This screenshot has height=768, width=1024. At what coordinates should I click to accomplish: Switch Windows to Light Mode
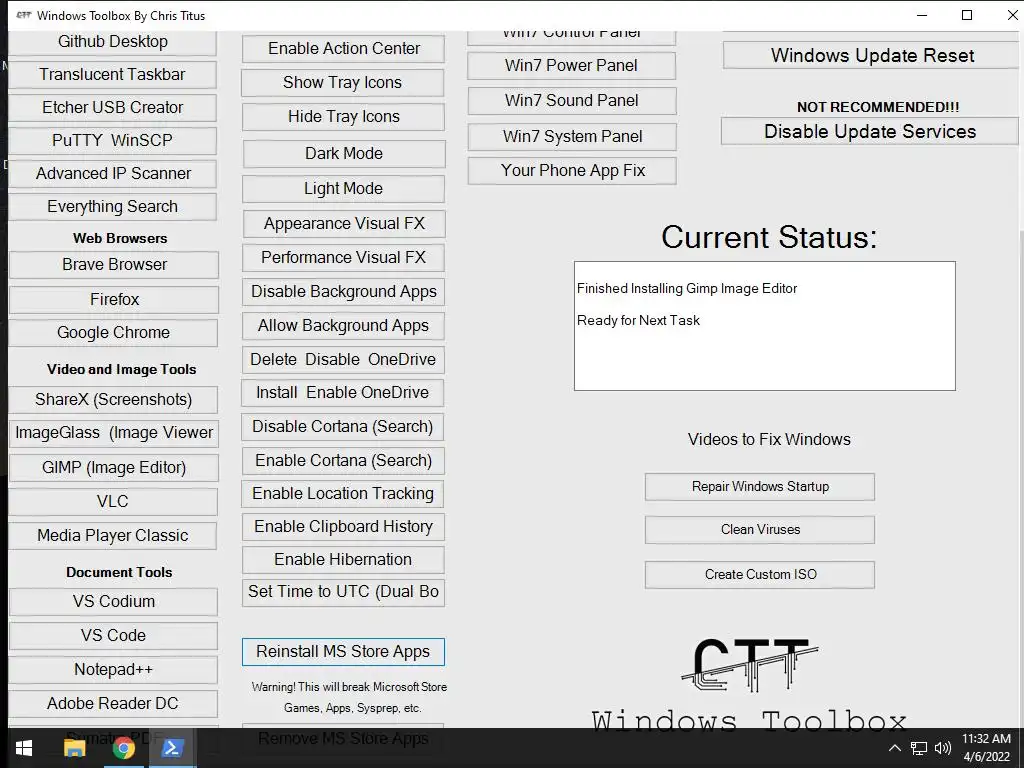point(344,189)
